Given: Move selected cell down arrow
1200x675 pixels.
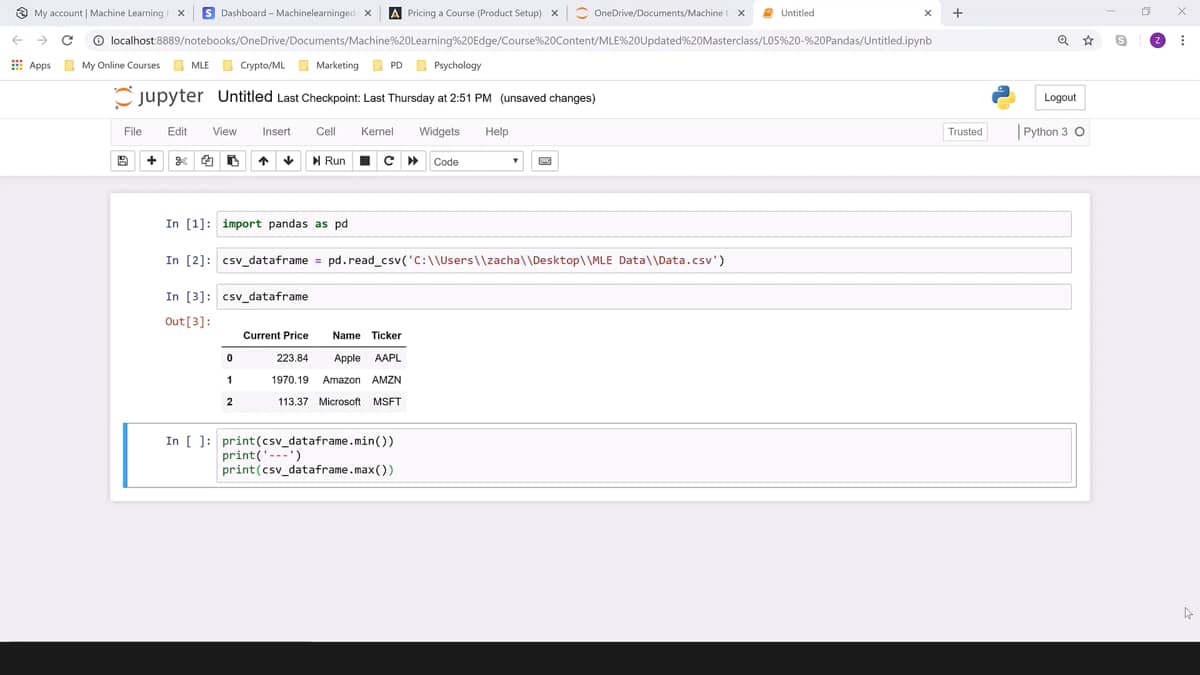Looking at the screenshot, I should [x=289, y=161].
